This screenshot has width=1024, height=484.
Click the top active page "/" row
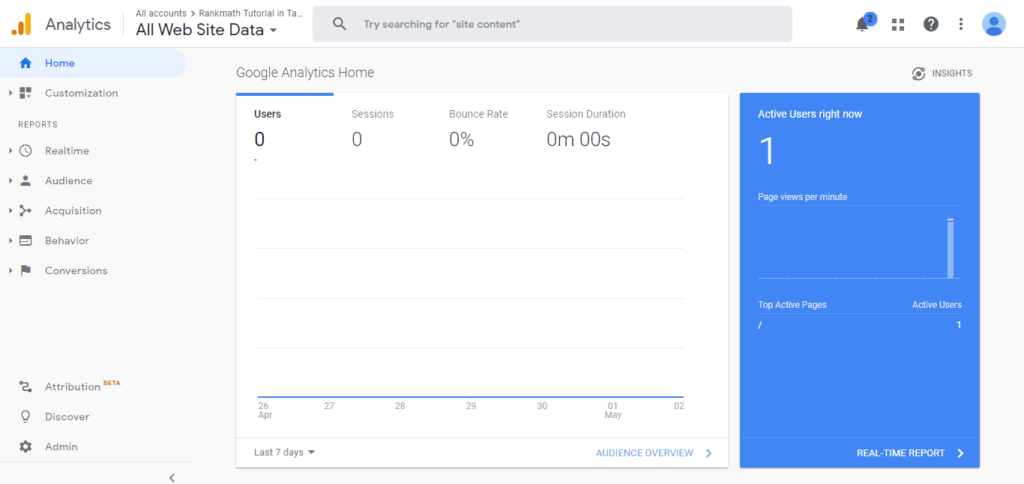tap(859, 325)
